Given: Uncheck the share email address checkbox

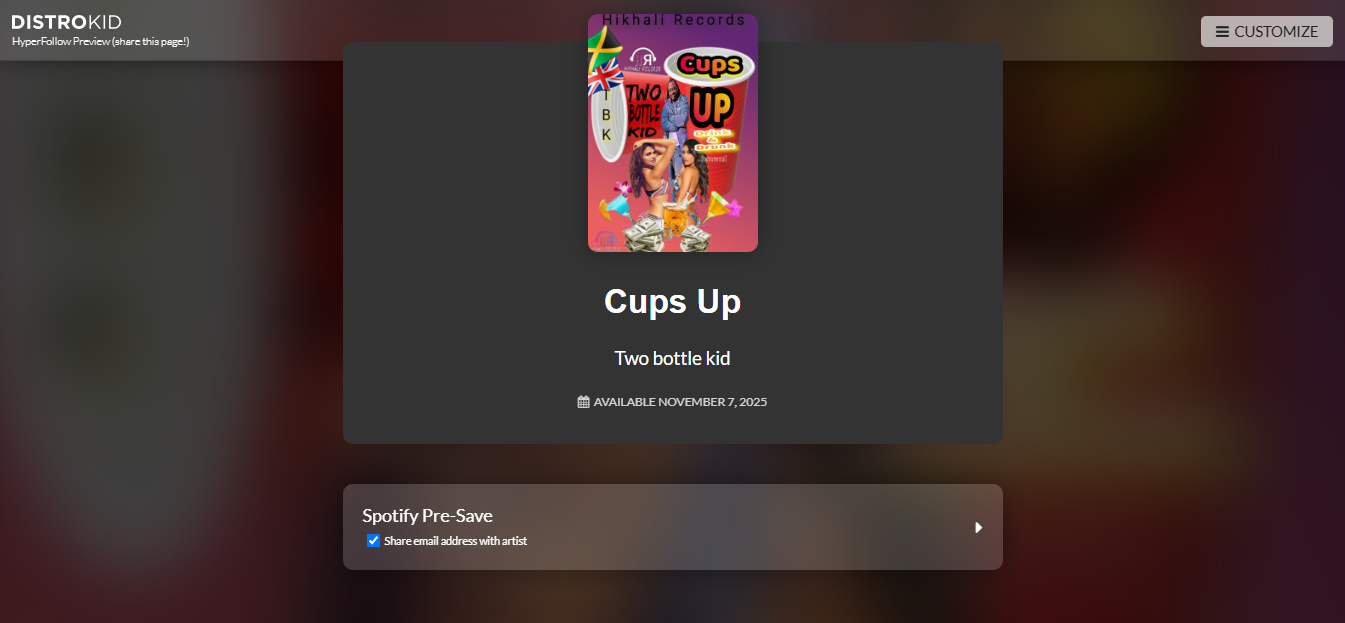Looking at the screenshot, I should 374,541.
